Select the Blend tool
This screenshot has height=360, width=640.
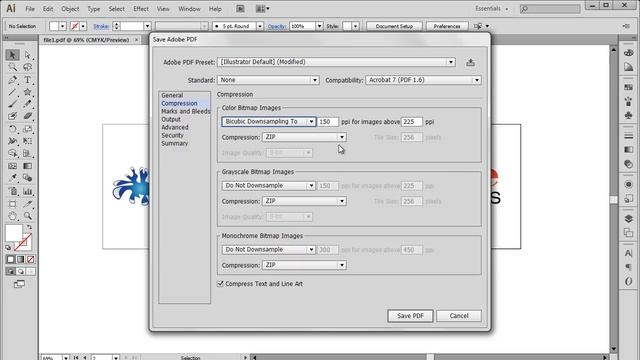point(27,178)
